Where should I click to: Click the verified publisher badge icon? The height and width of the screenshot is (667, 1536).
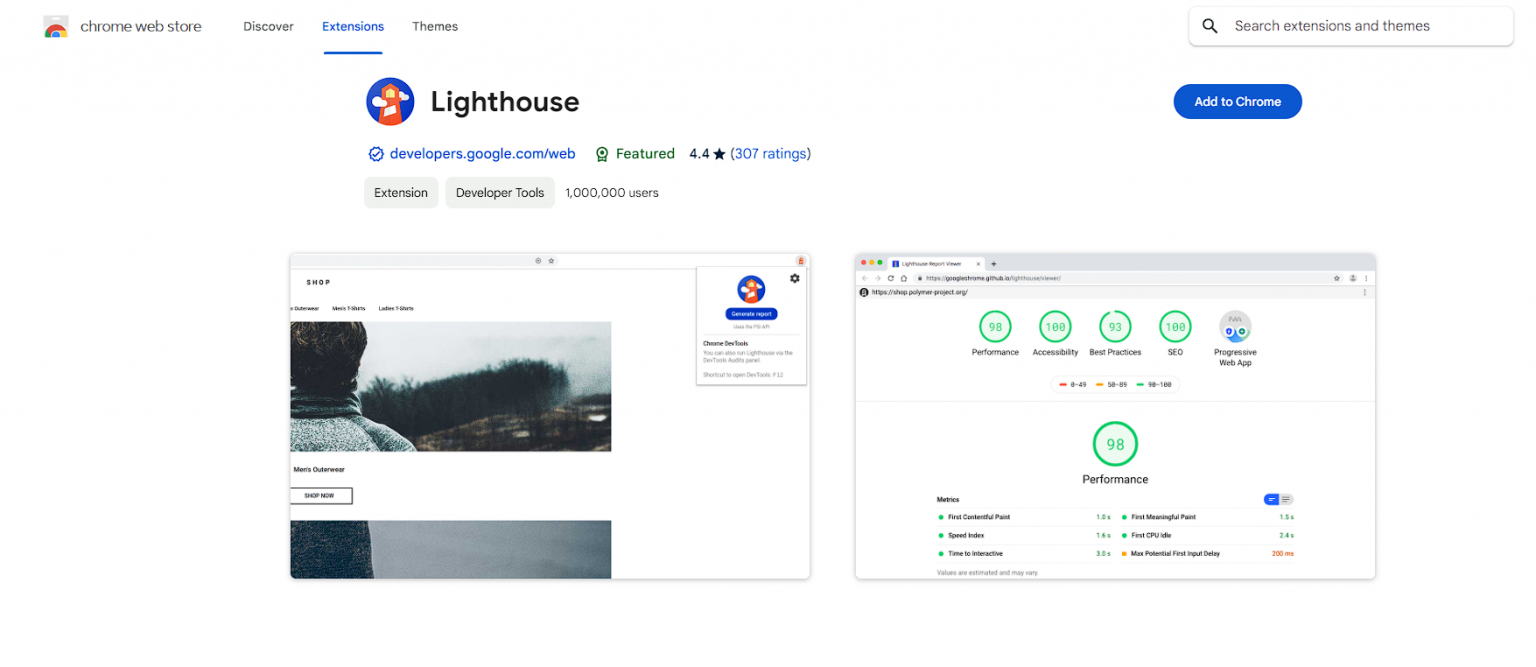[376, 154]
